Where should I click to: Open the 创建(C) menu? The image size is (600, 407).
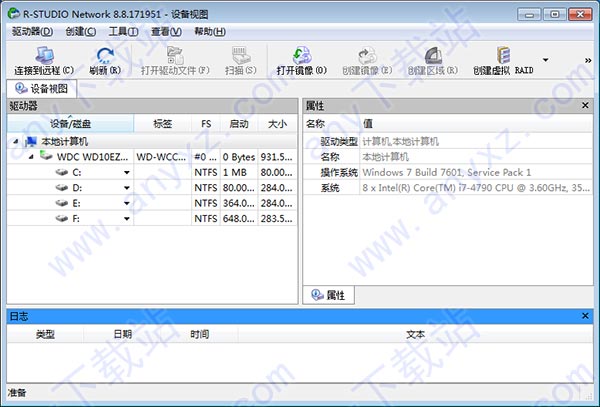80,31
